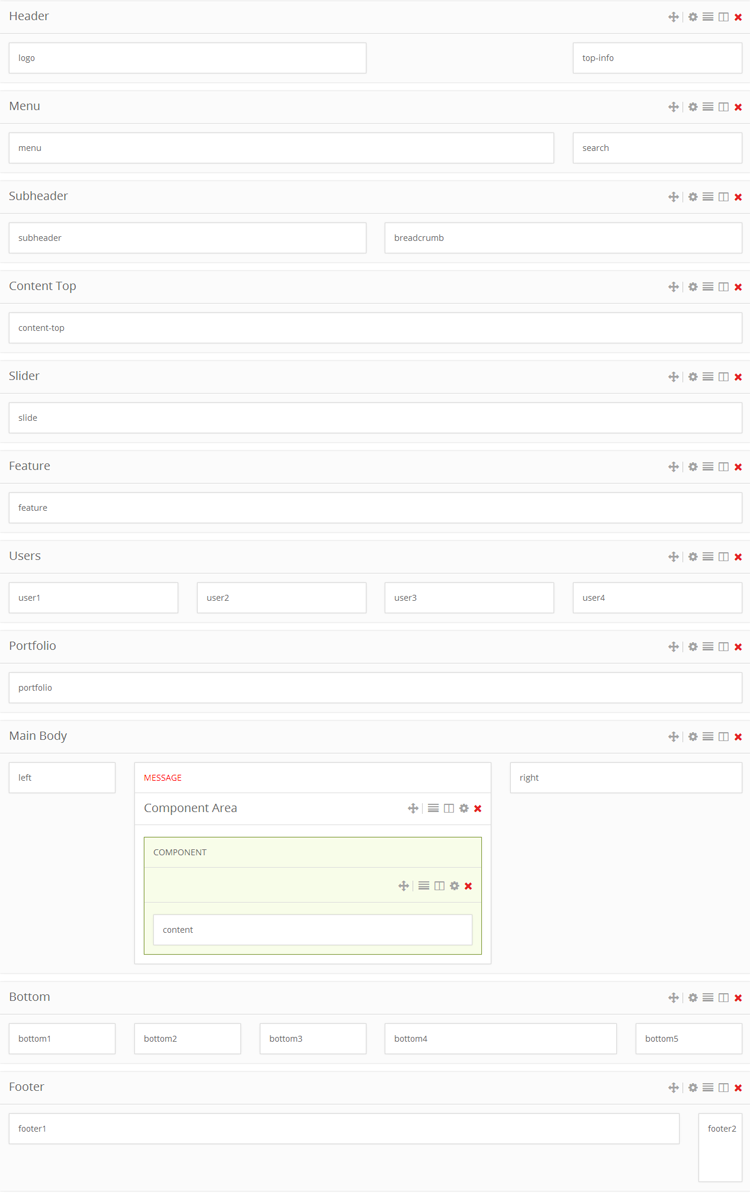Open settings gear in the Component Area row

coord(464,808)
